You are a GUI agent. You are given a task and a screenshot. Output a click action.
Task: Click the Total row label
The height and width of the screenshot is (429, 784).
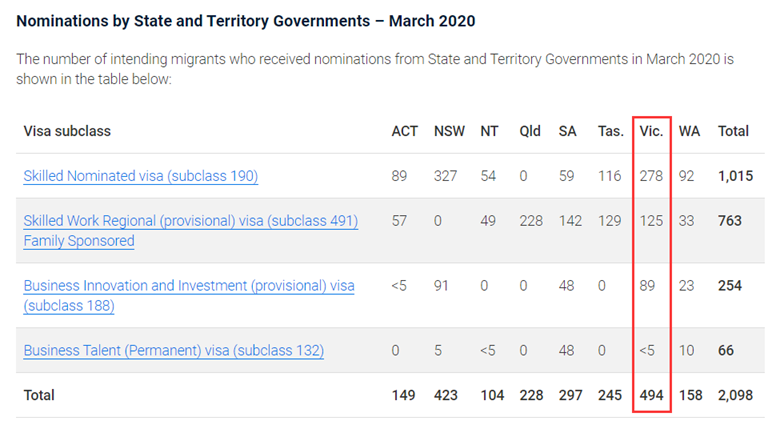tap(39, 395)
